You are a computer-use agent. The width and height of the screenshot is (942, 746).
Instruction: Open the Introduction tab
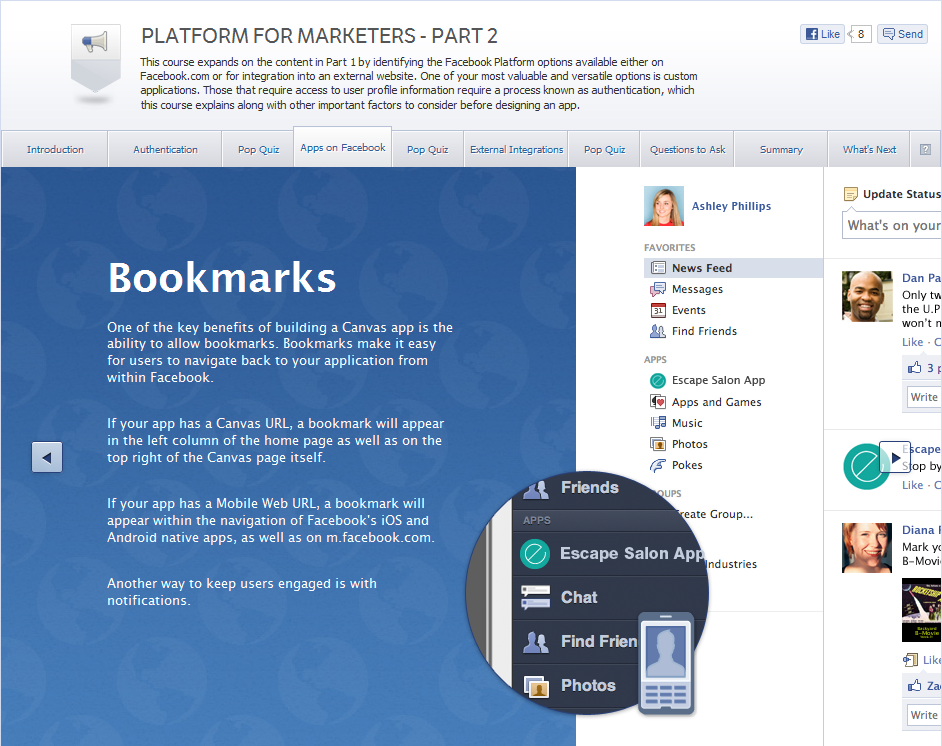(55, 150)
